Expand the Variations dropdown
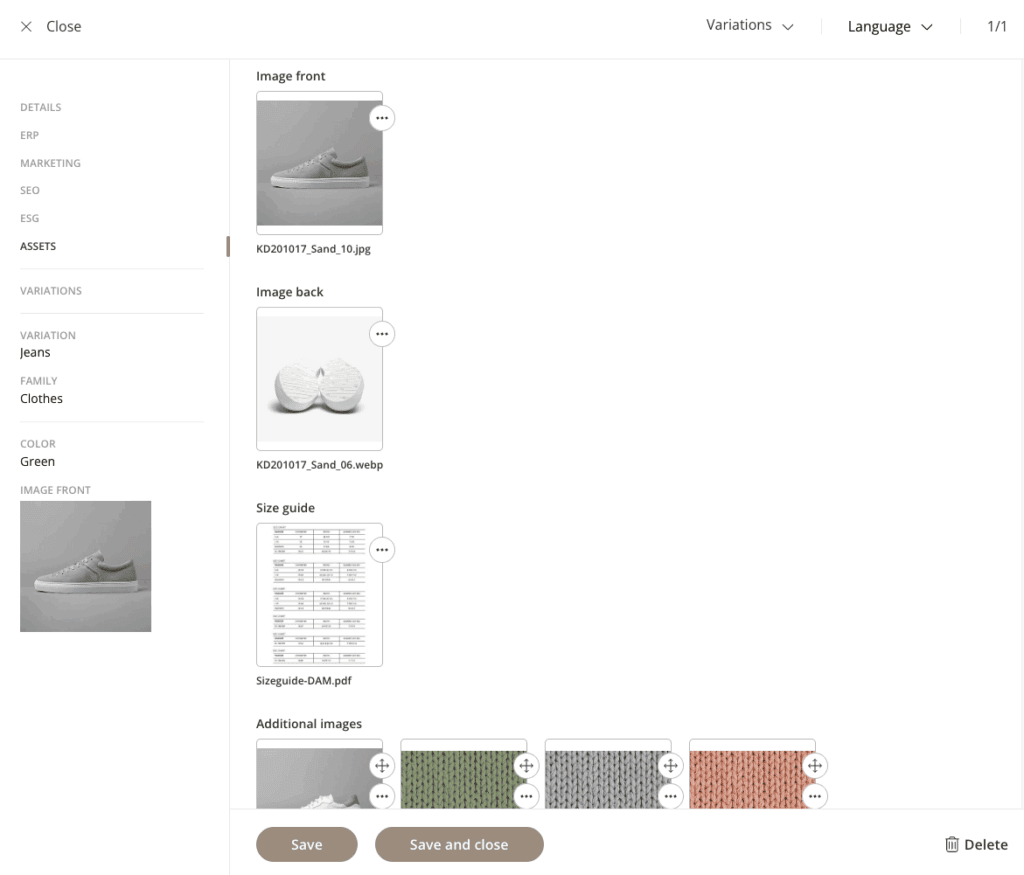 [x=749, y=26]
